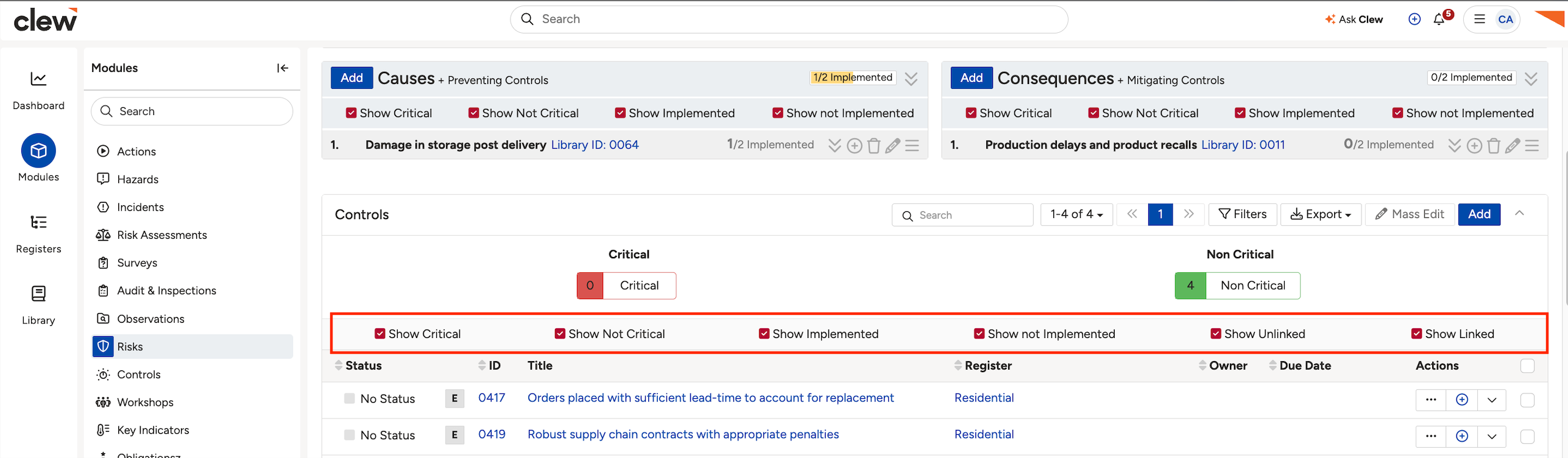Open the Registers section
Viewport: 1568px width, 458px height.
pyautogui.click(x=38, y=234)
